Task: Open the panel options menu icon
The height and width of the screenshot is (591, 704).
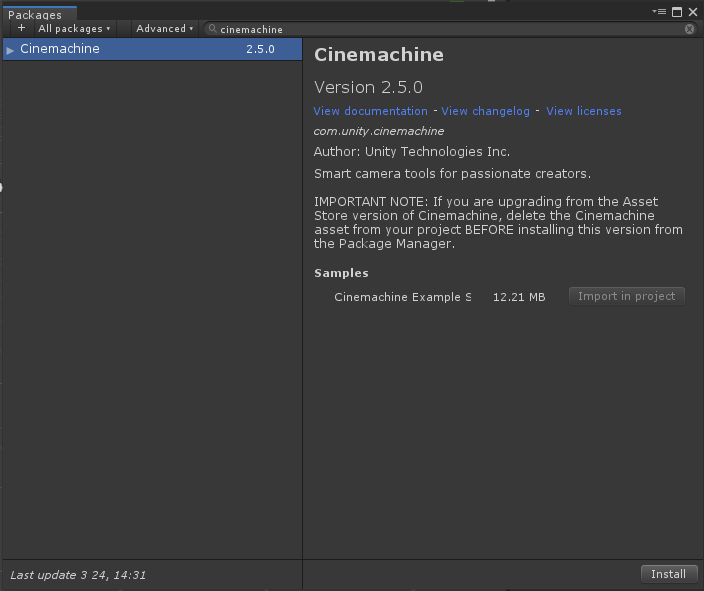Action: tap(659, 12)
